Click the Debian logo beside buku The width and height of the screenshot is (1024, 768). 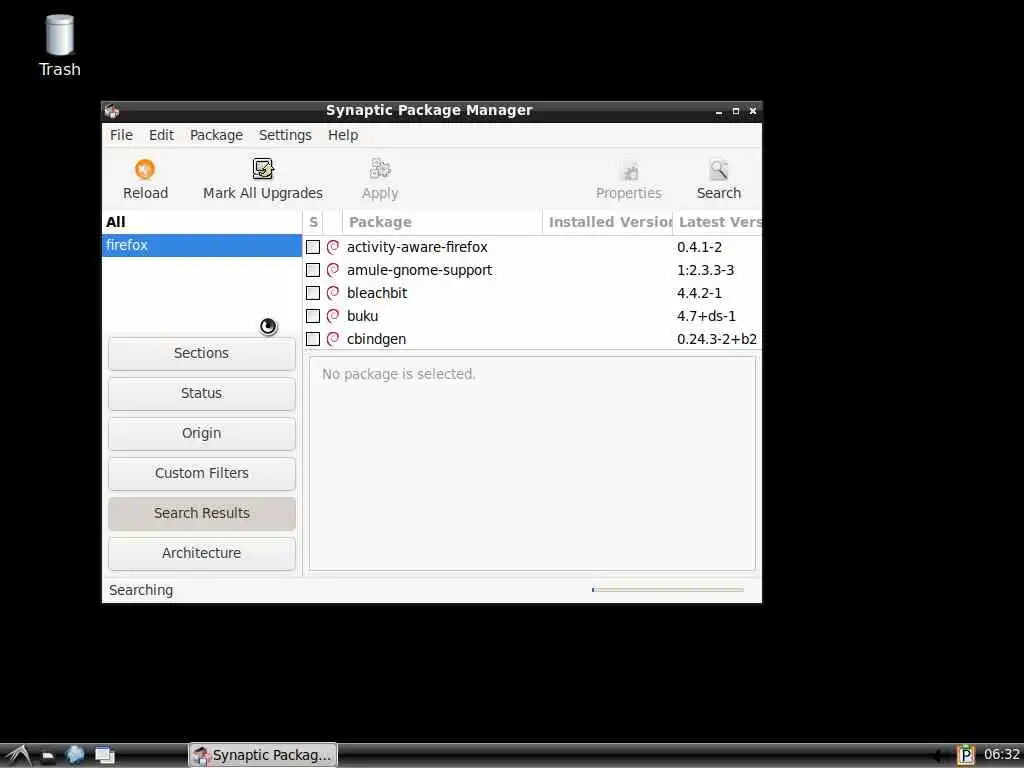coord(333,315)
